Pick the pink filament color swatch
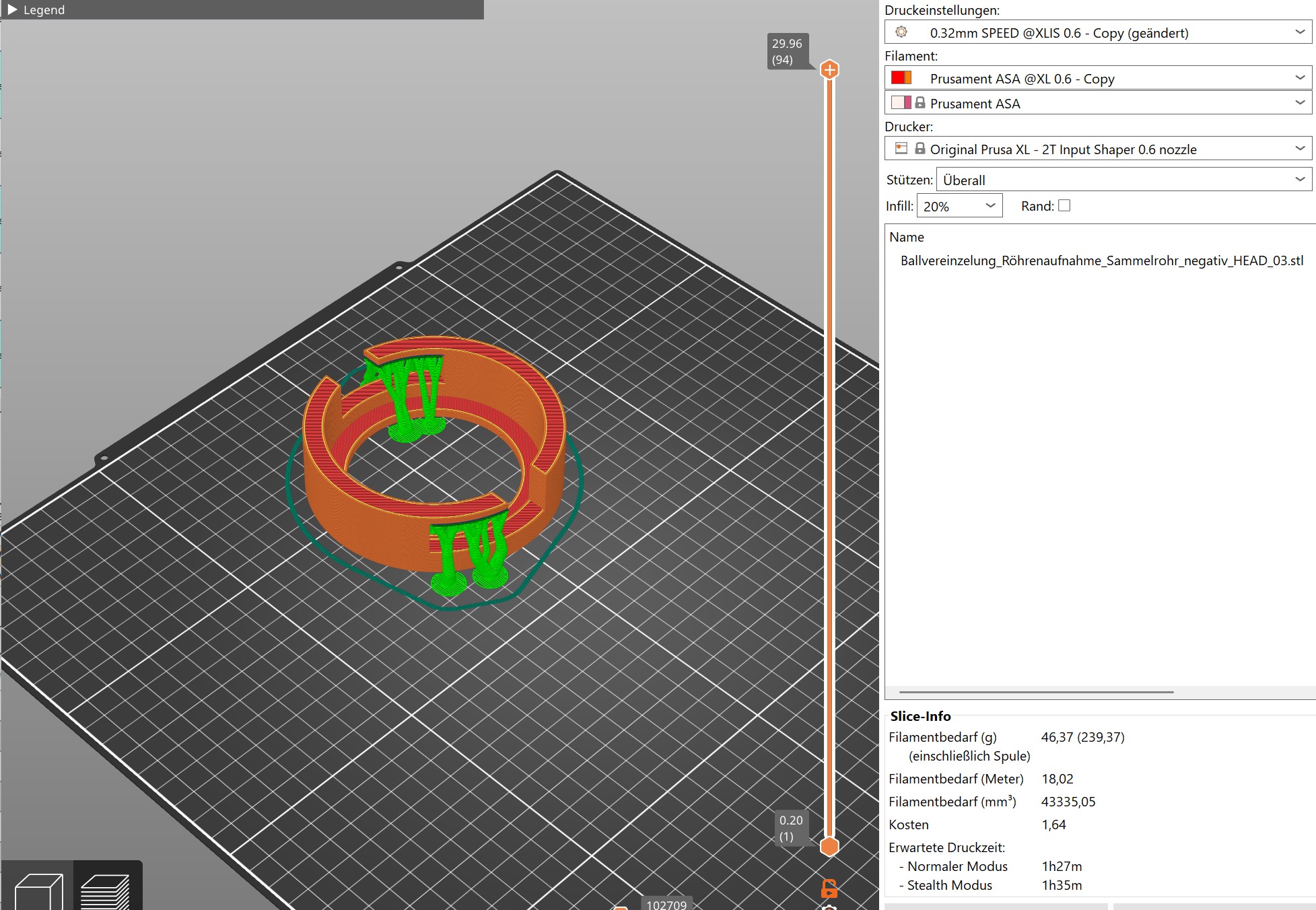The image size is (1316, 910). tap(901, 103)
